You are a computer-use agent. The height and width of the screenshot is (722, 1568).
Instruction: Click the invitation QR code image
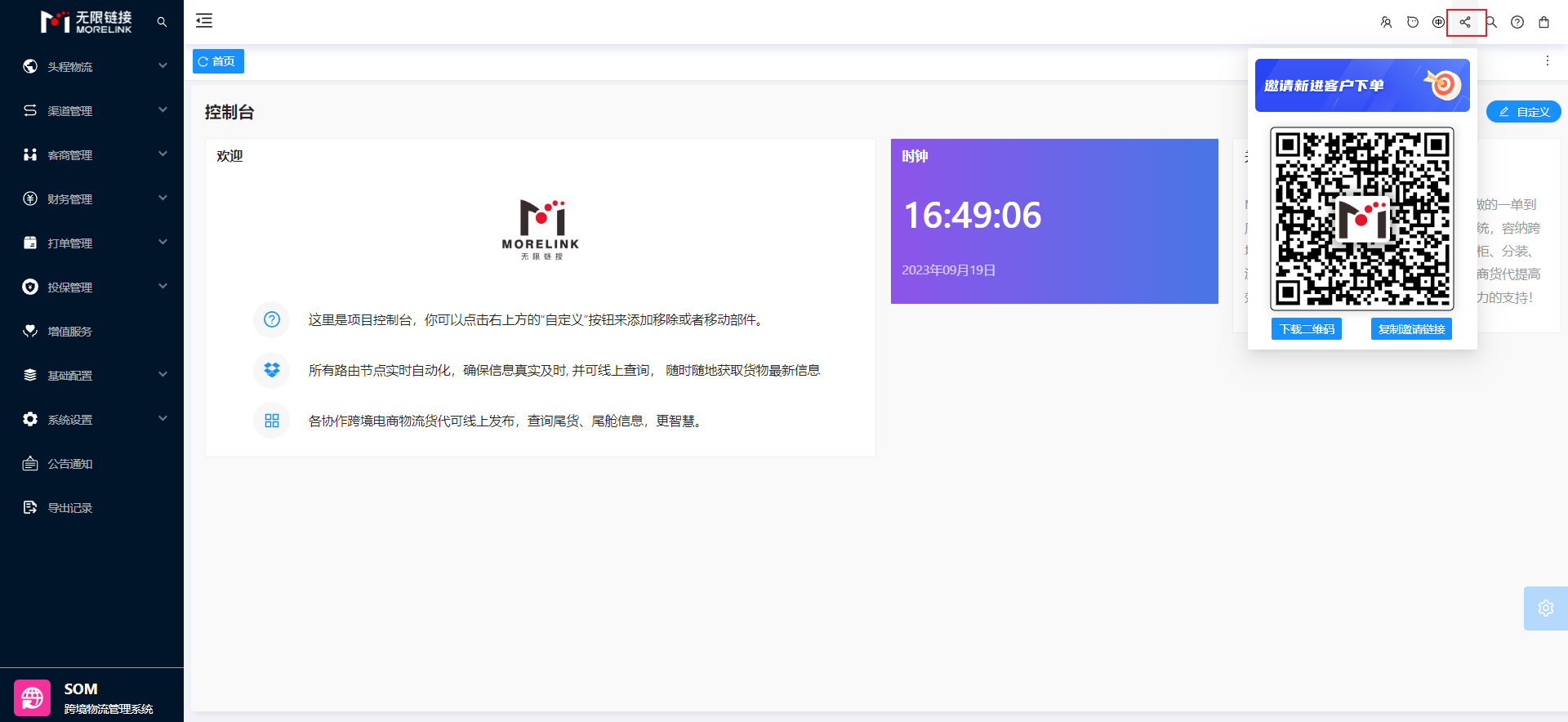click(1362, 219)
